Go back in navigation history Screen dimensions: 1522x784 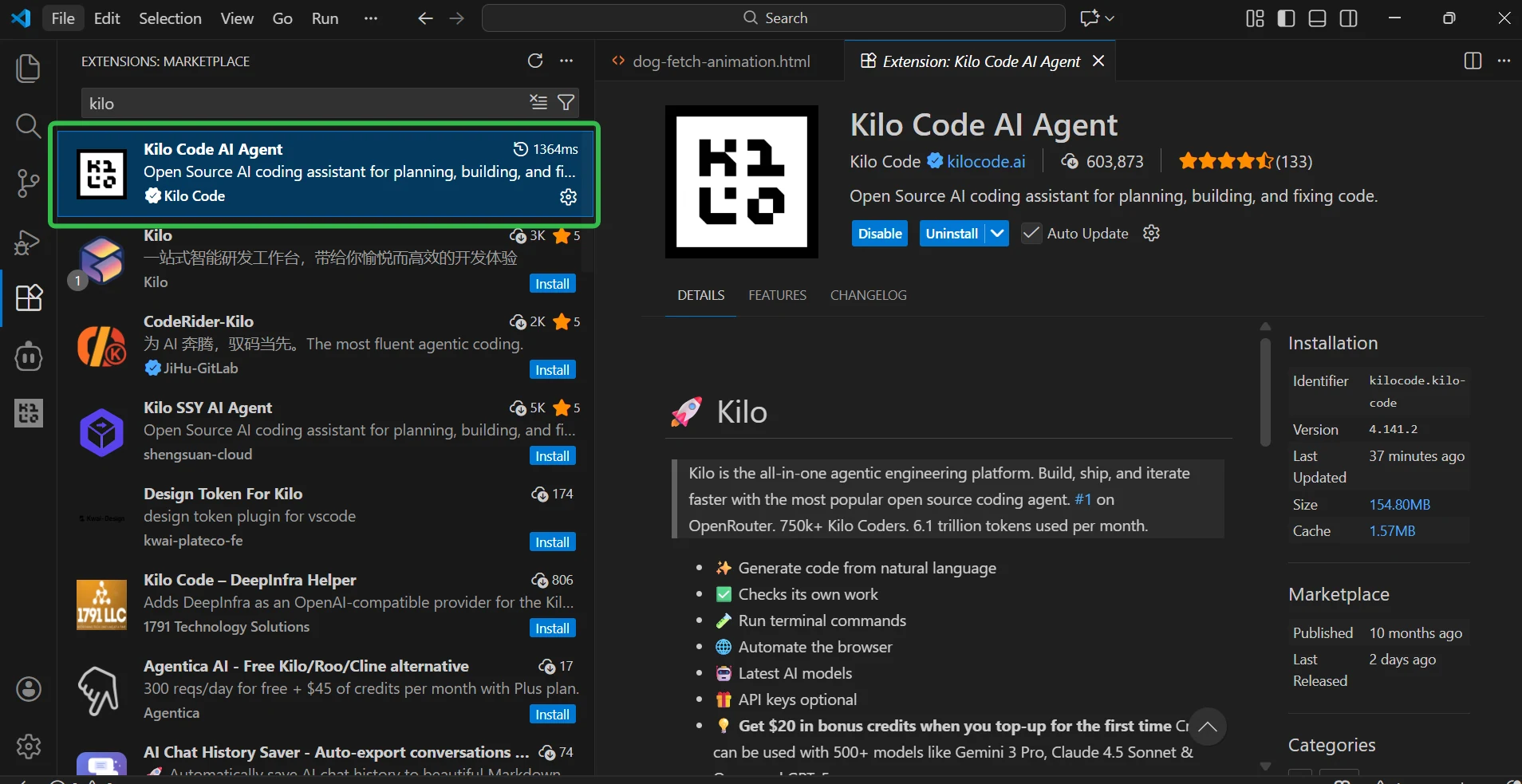tap(425, 18)
